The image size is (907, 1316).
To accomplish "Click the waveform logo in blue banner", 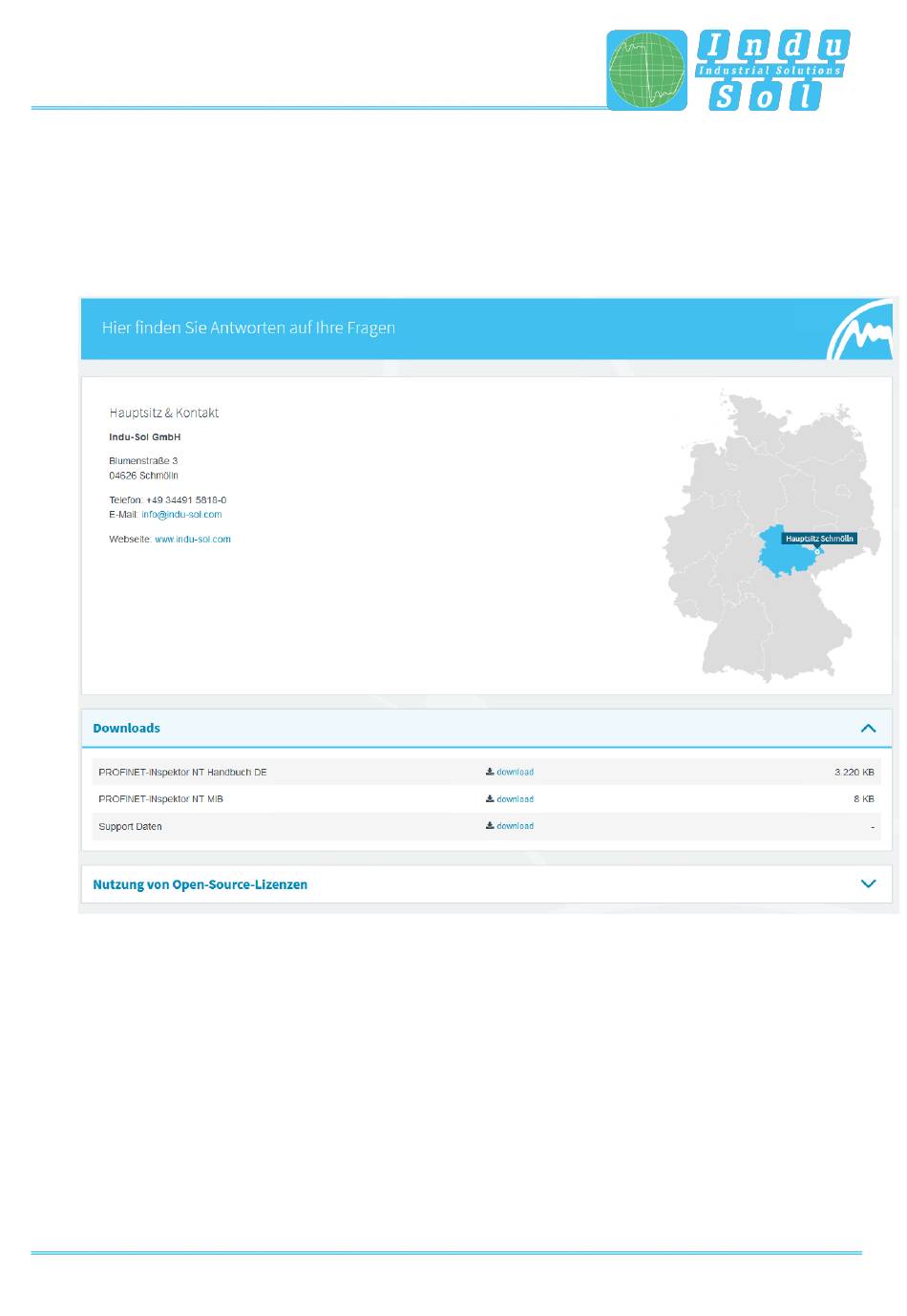I will point(859,330).
